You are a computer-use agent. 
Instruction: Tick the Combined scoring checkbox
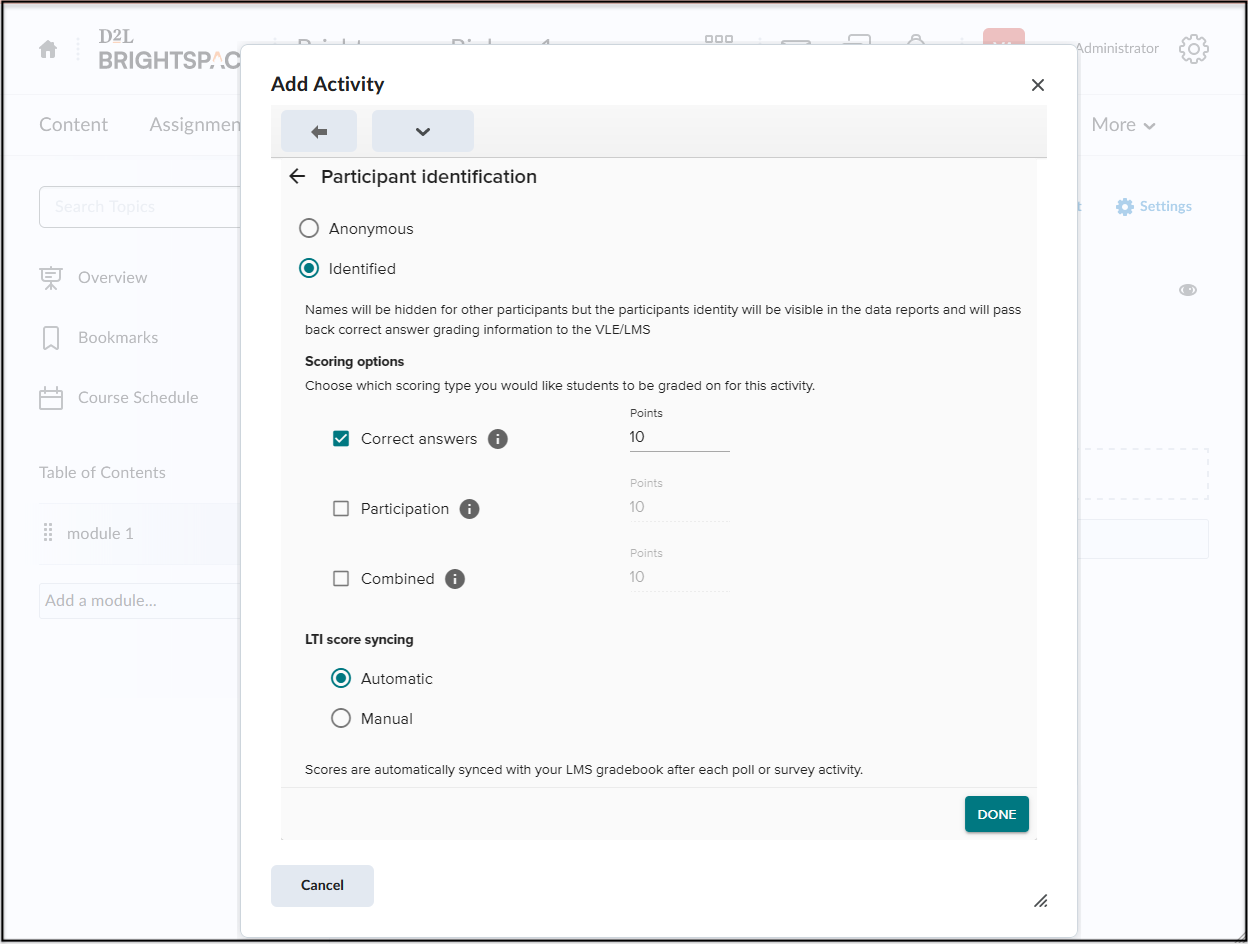point(341,579)
